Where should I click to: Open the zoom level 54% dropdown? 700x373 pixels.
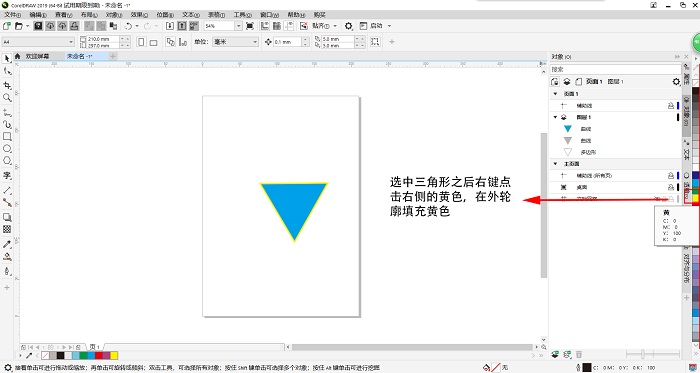(238, 26)
